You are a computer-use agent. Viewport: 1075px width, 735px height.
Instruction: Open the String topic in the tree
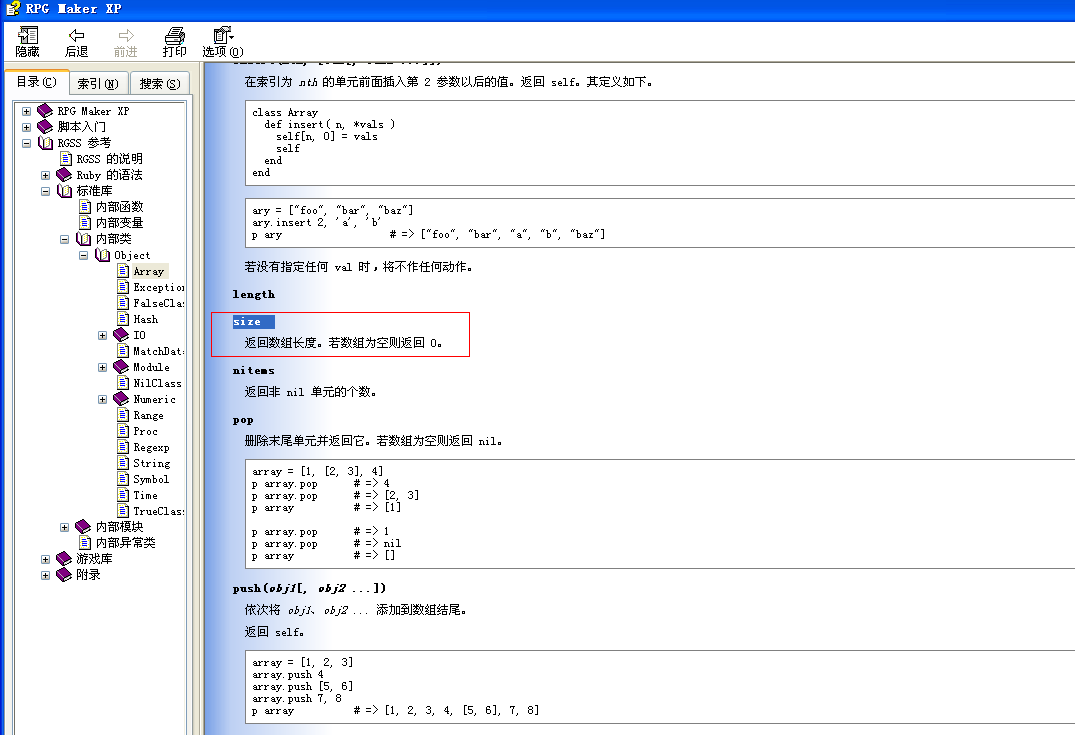152,463
